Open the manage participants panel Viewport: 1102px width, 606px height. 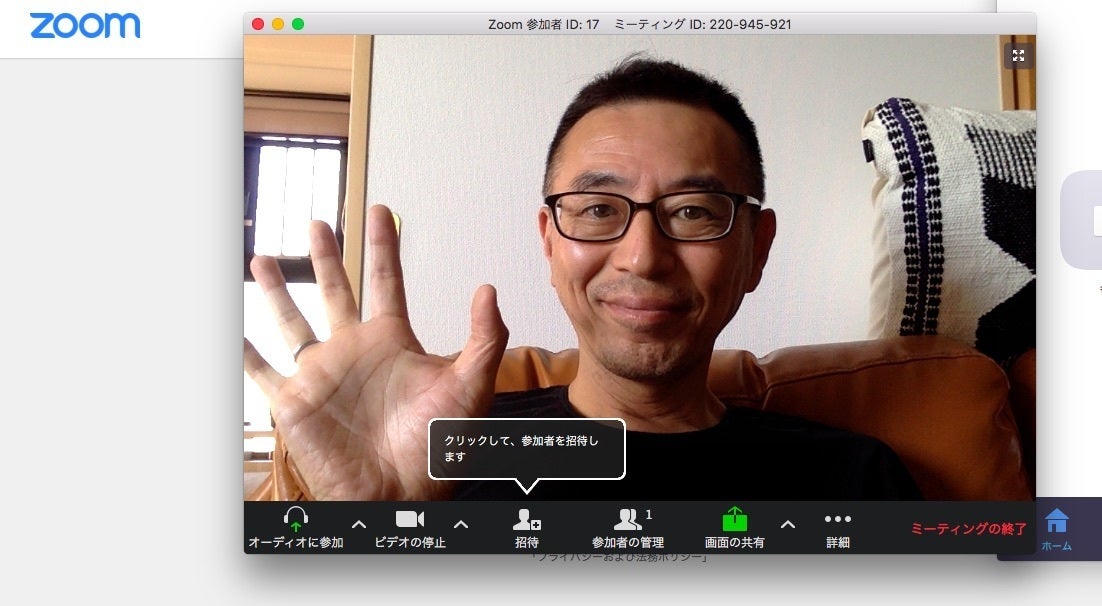628,519
